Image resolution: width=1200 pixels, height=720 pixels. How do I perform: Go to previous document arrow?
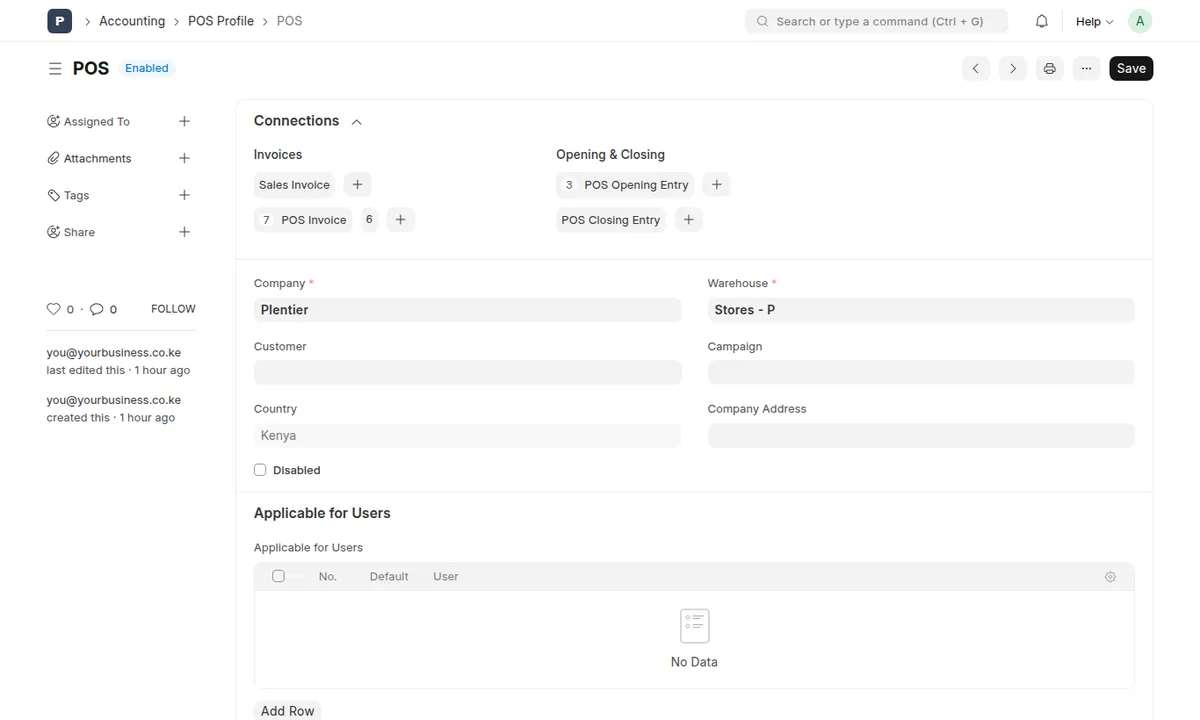coord(976,68)
